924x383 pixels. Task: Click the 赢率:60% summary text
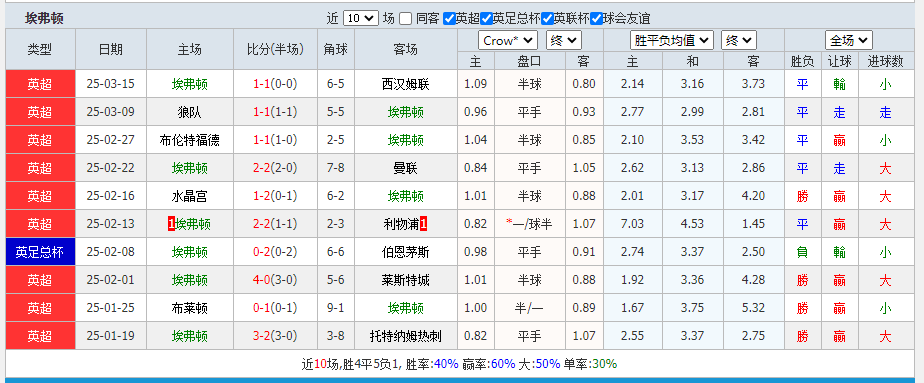(489, 364)
